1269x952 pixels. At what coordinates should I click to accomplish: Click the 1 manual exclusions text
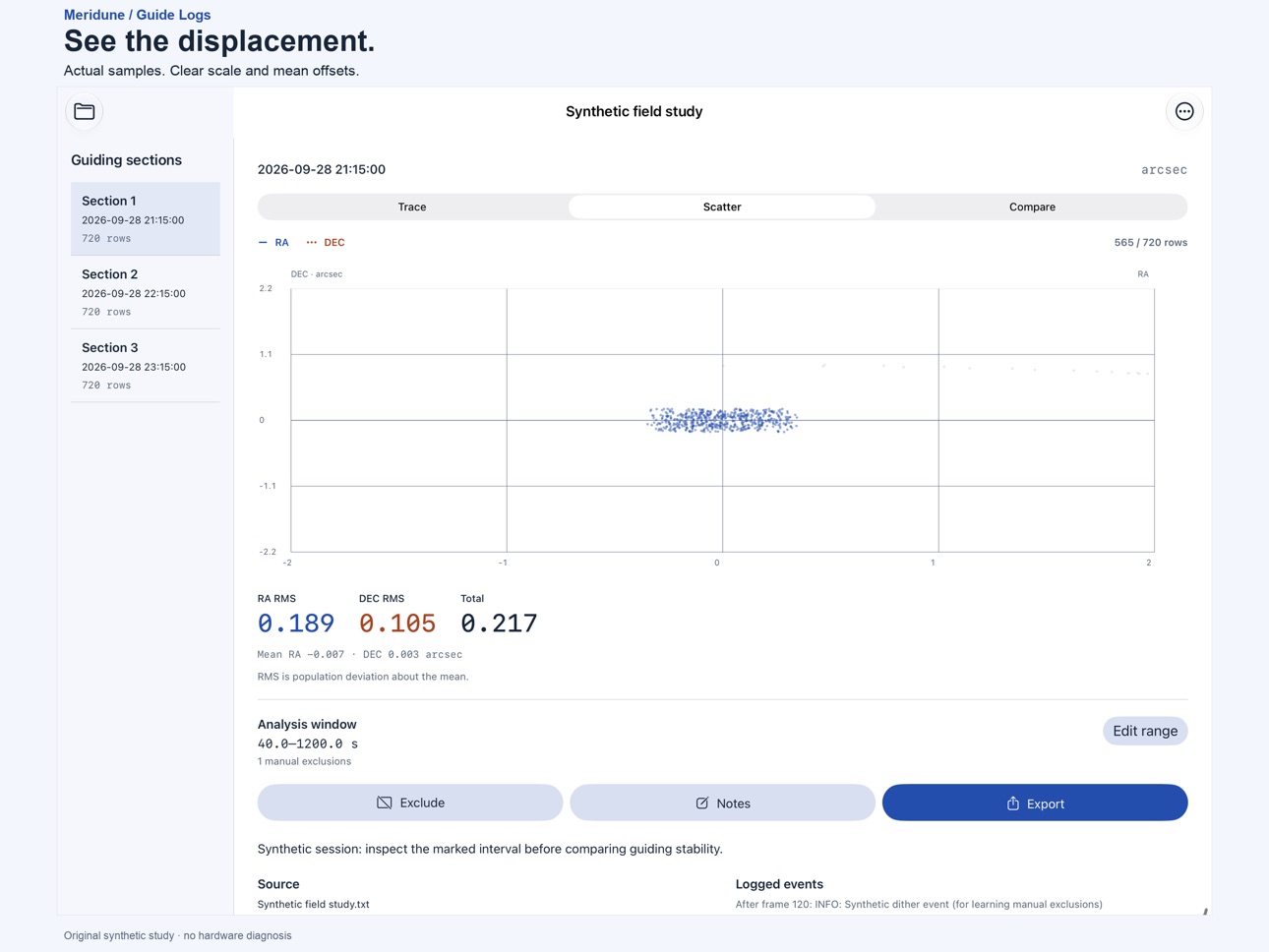(x=304, y=761)
